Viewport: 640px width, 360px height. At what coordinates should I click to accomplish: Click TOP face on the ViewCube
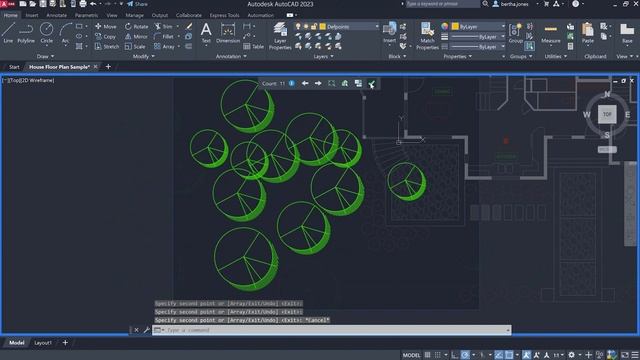coord(607,114)
